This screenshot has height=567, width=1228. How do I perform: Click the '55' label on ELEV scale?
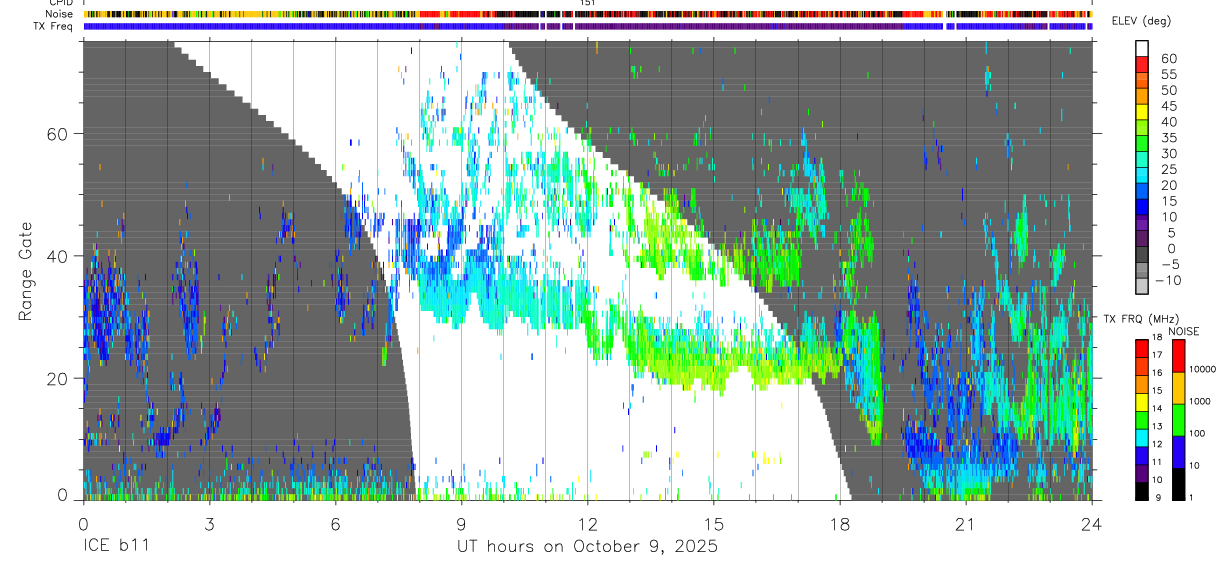pos(1168,75)
